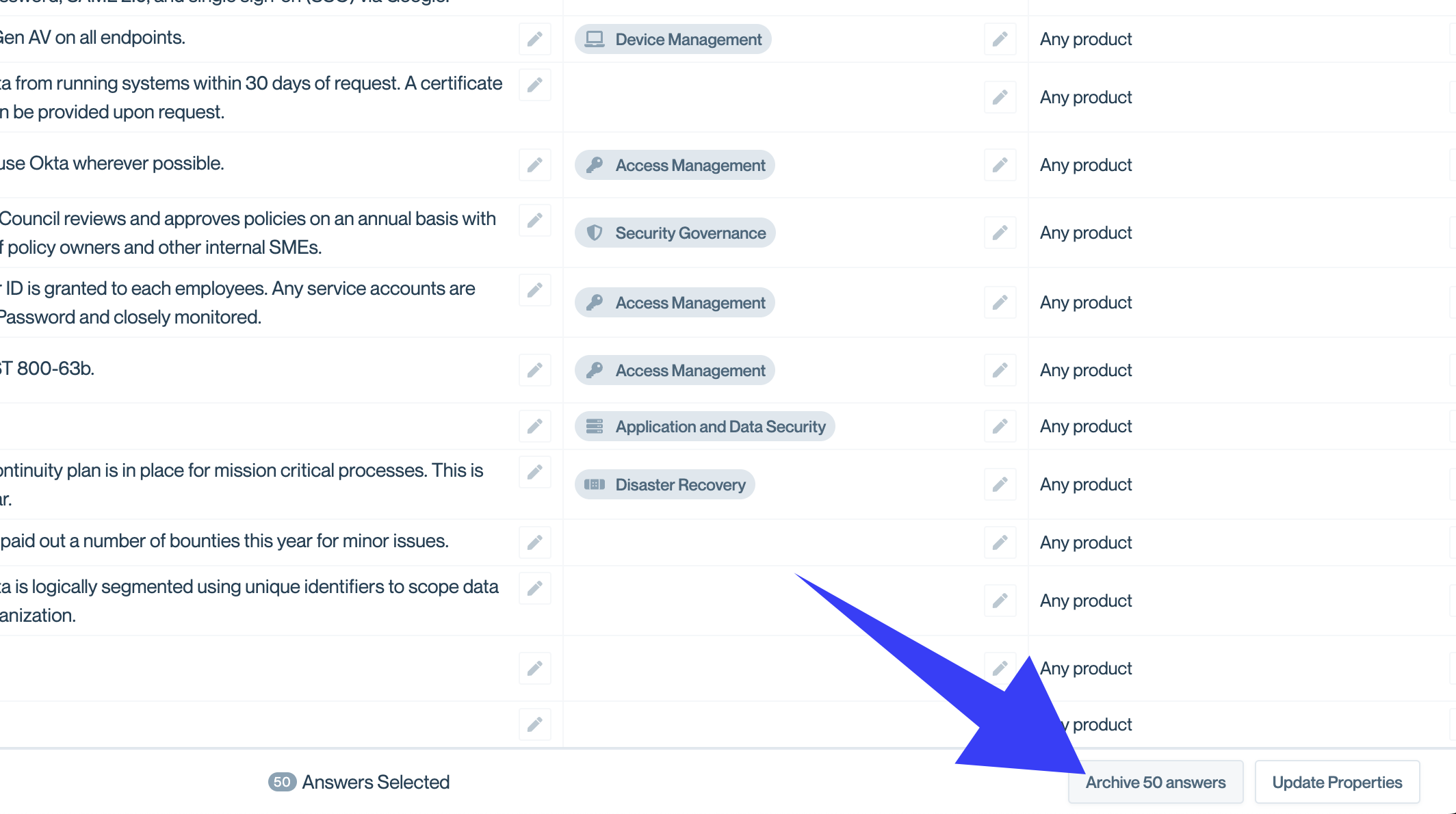Click the Update Properties button
1456x814 pixels.
[x=1337, y=782]
